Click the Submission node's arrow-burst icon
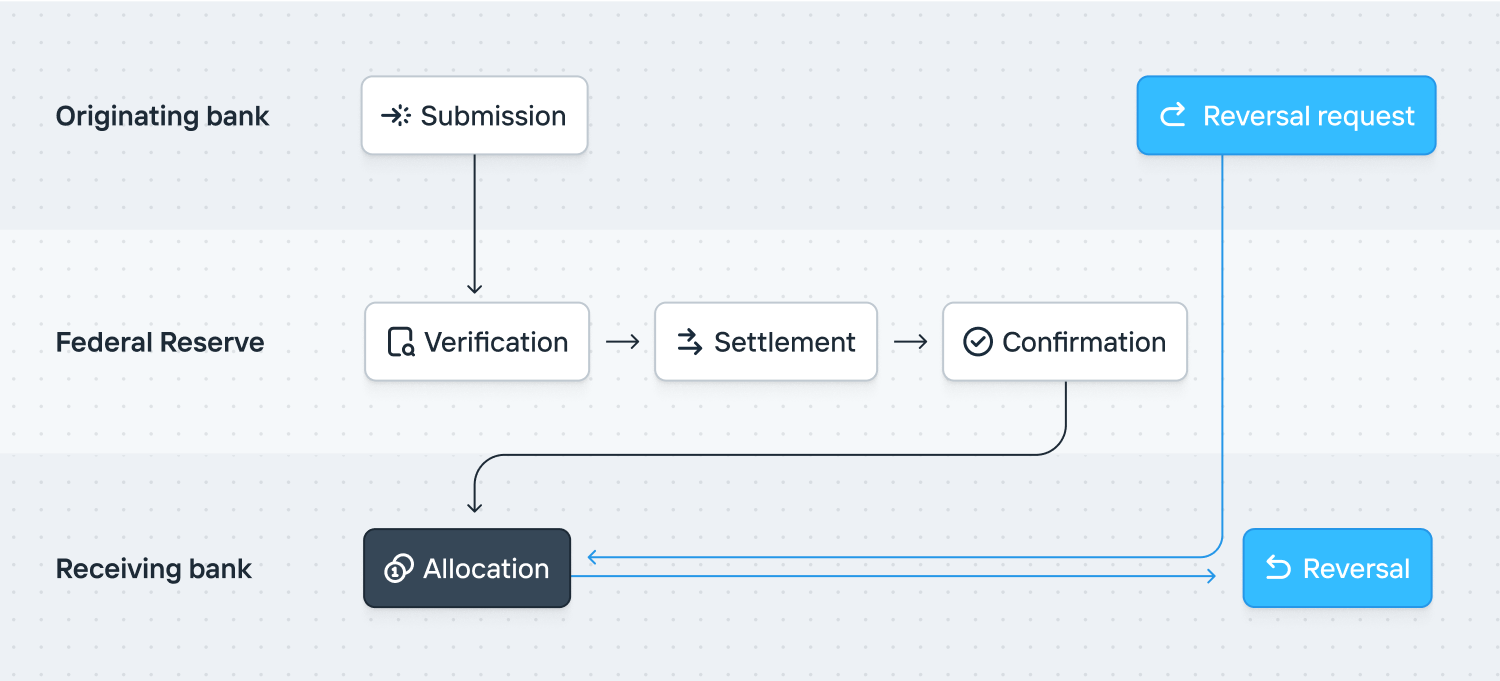 click(396, 116)
